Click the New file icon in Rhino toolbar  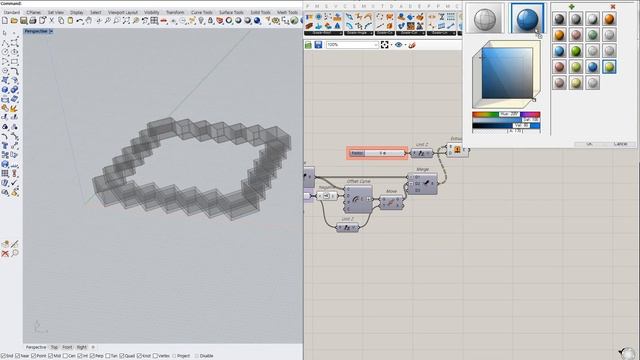5,20
